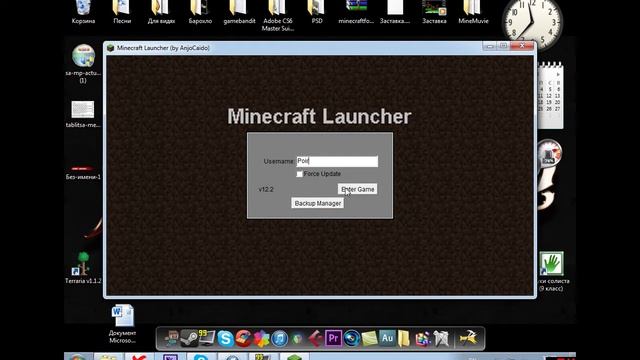Open the Заставка video file icon
640x360 pixels.
434,12
